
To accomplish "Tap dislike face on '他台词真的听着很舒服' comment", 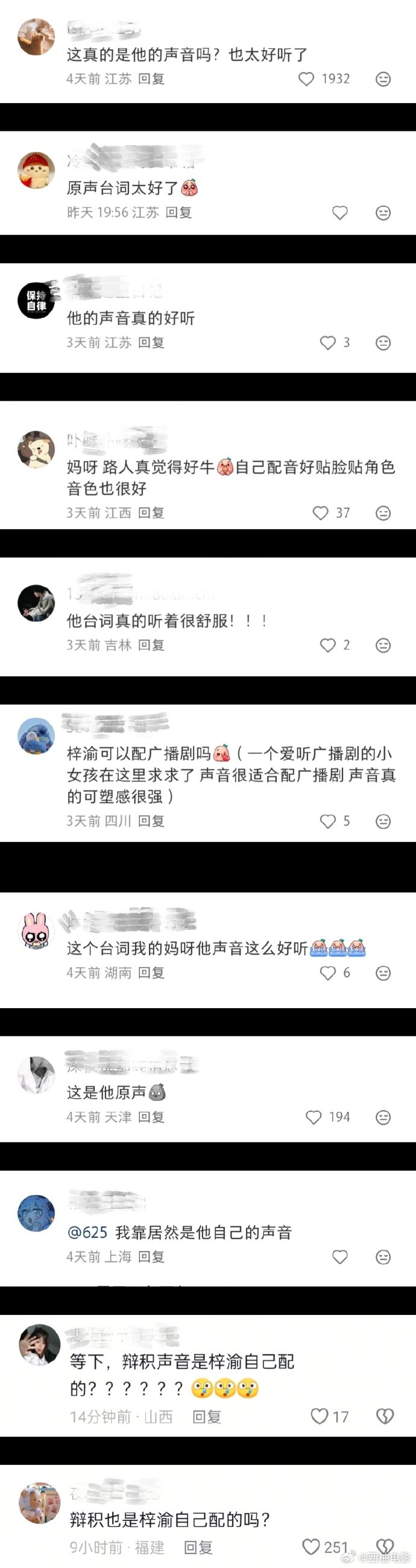I will click(383, 645).
